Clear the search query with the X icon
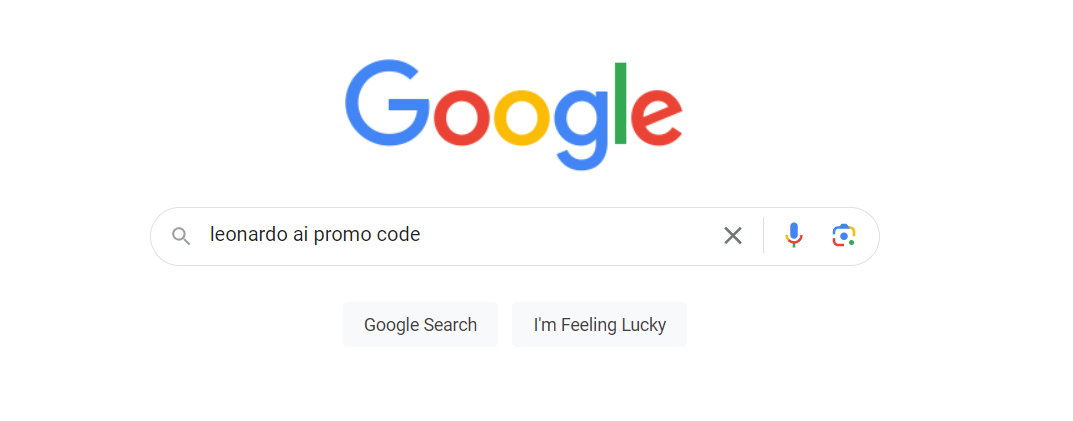Image resolution: width=1073 pixels, height=421 pixels. (733, 236)
